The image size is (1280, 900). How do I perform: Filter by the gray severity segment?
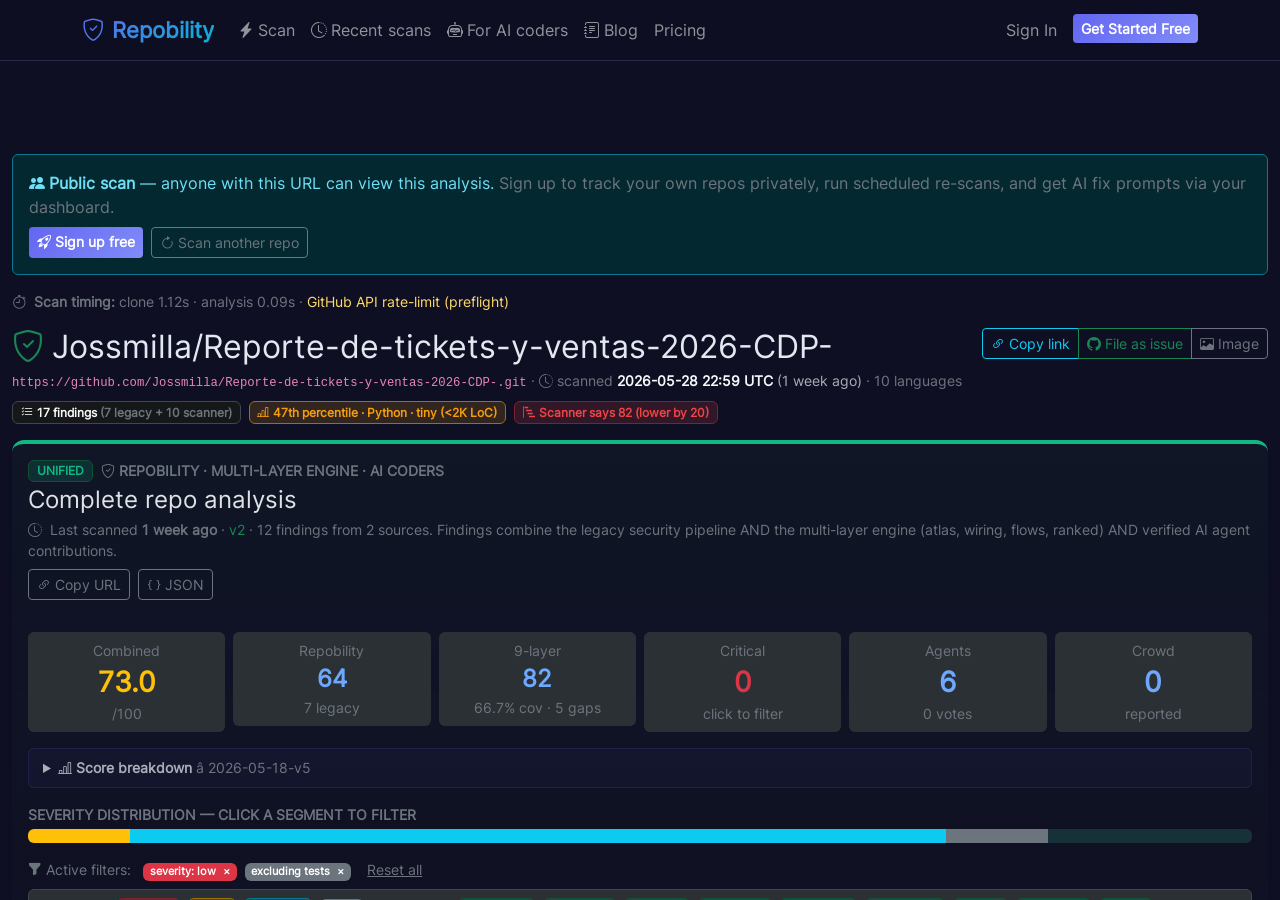(997, 836)
